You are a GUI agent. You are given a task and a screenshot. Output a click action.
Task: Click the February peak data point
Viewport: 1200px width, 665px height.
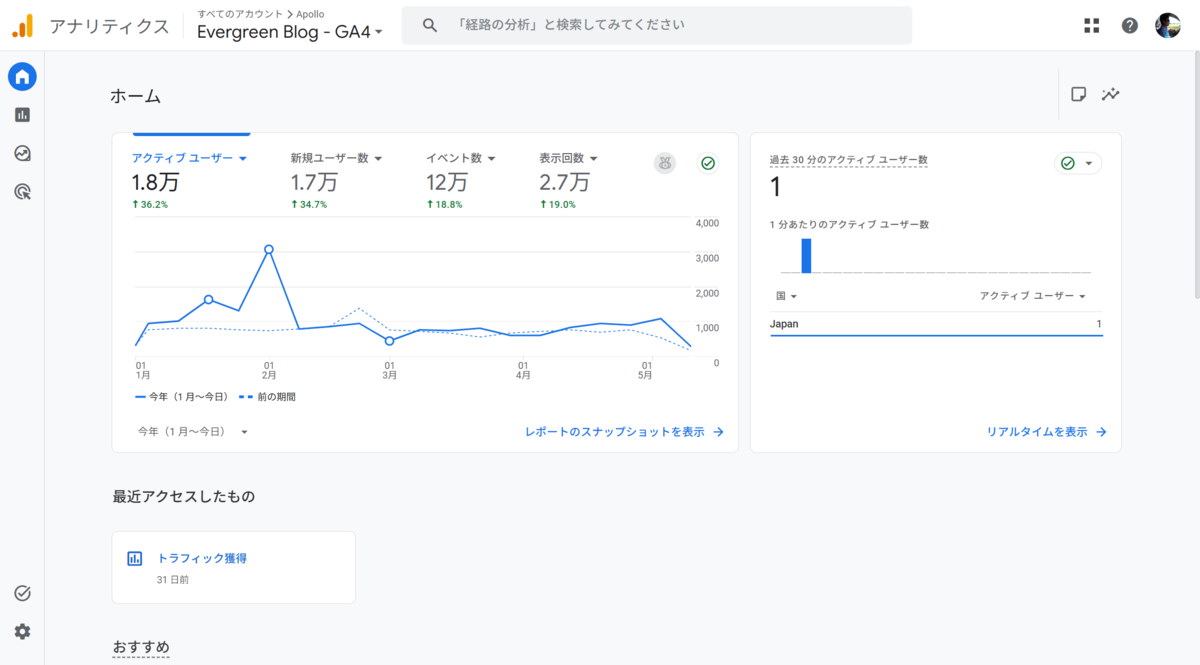(x=268, y=249)
